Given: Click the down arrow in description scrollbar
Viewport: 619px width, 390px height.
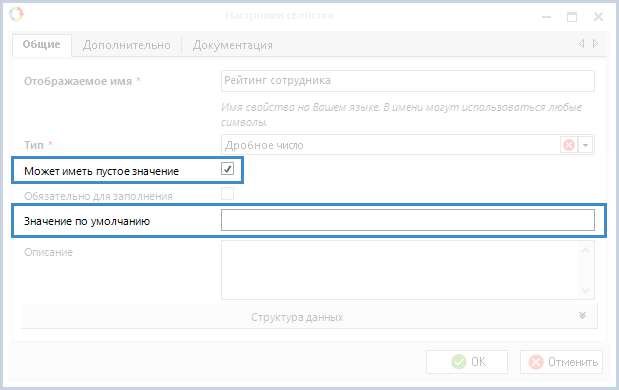Looking at the screenshot, I should pos(585,291).
